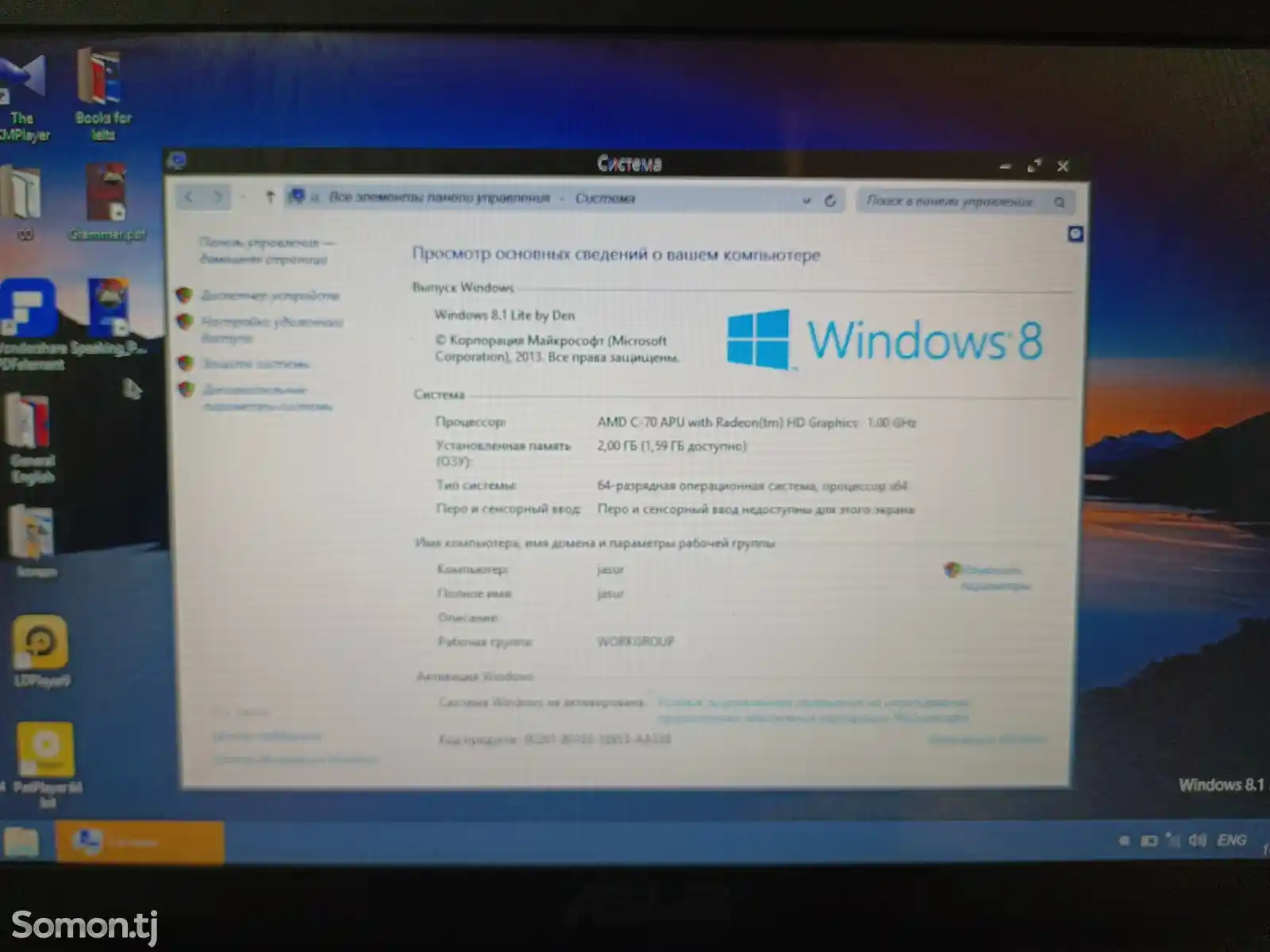Click the search magnifier icon
The width and height of the screenshot is (1270, 952).
(1060, 202)
